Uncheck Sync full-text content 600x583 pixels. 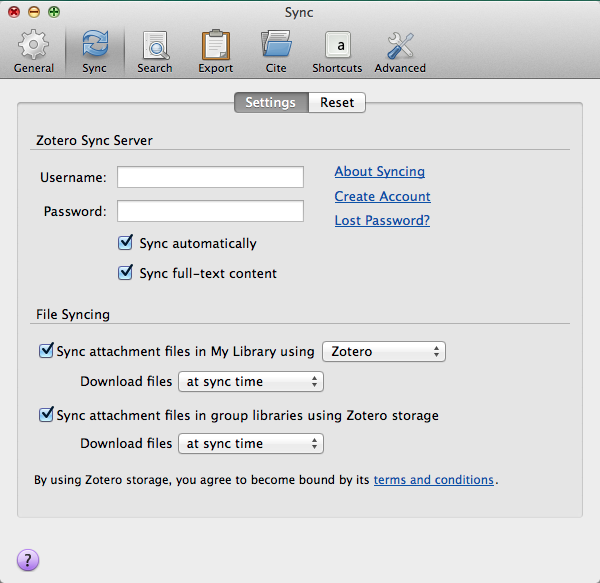click(126, 273)
